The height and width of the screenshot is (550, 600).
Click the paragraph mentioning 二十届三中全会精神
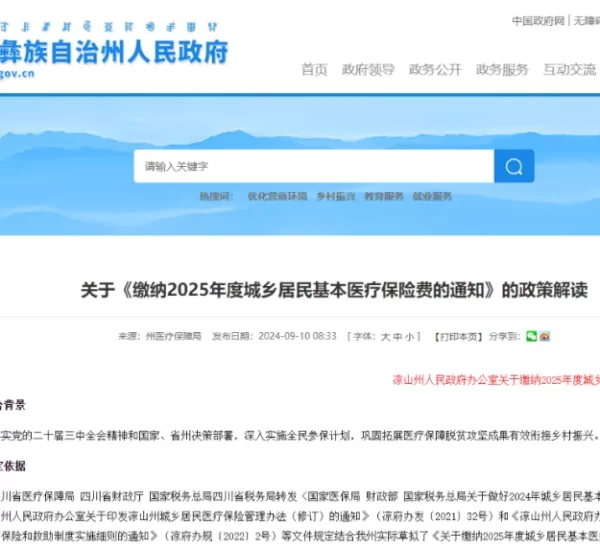(x=300, y=436)
